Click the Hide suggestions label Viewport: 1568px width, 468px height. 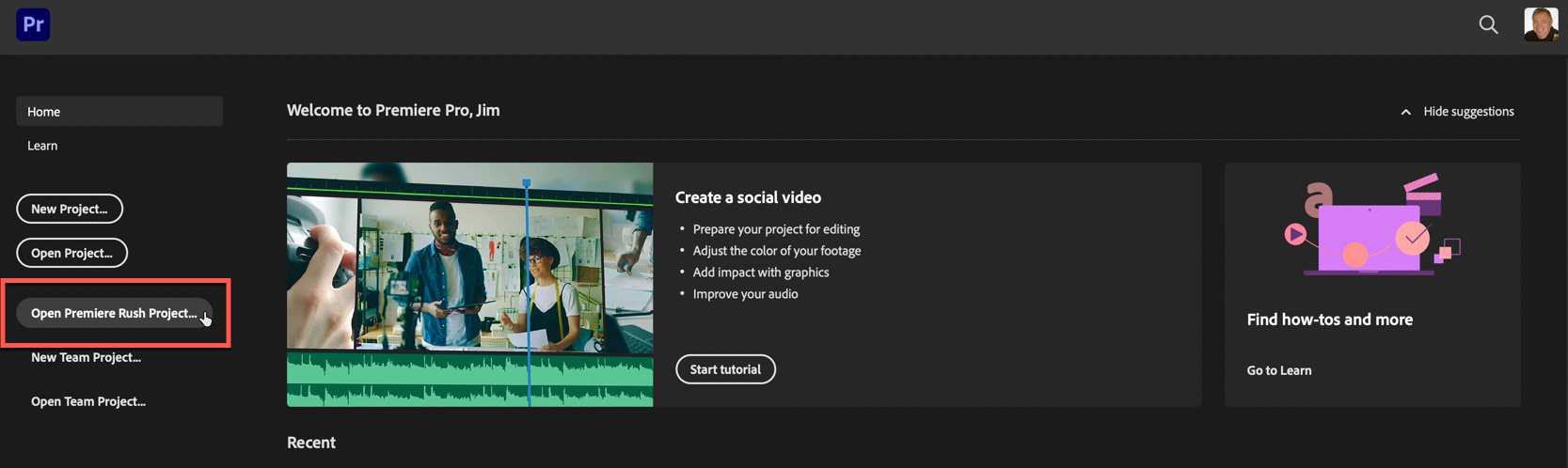pos(1468,111)
